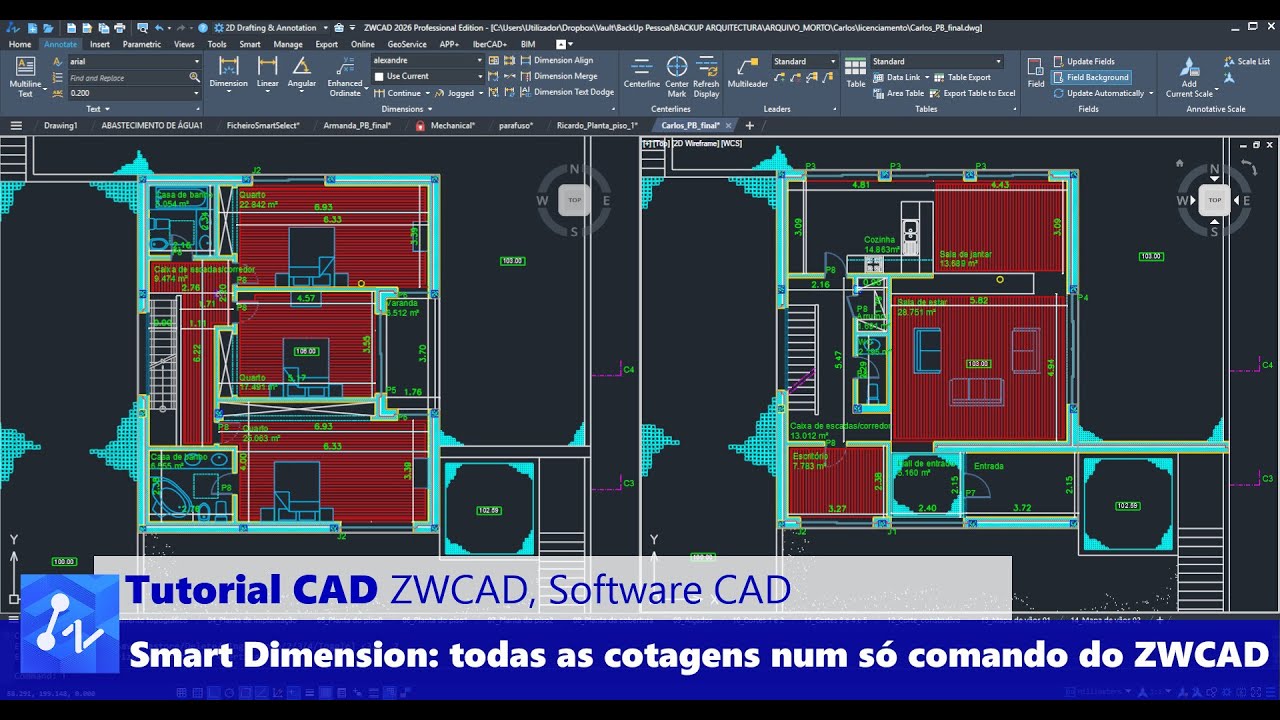Screen dimensions: 1280x720
Task: Activate the Dimension smart tool
Action: tap(228, 72)
